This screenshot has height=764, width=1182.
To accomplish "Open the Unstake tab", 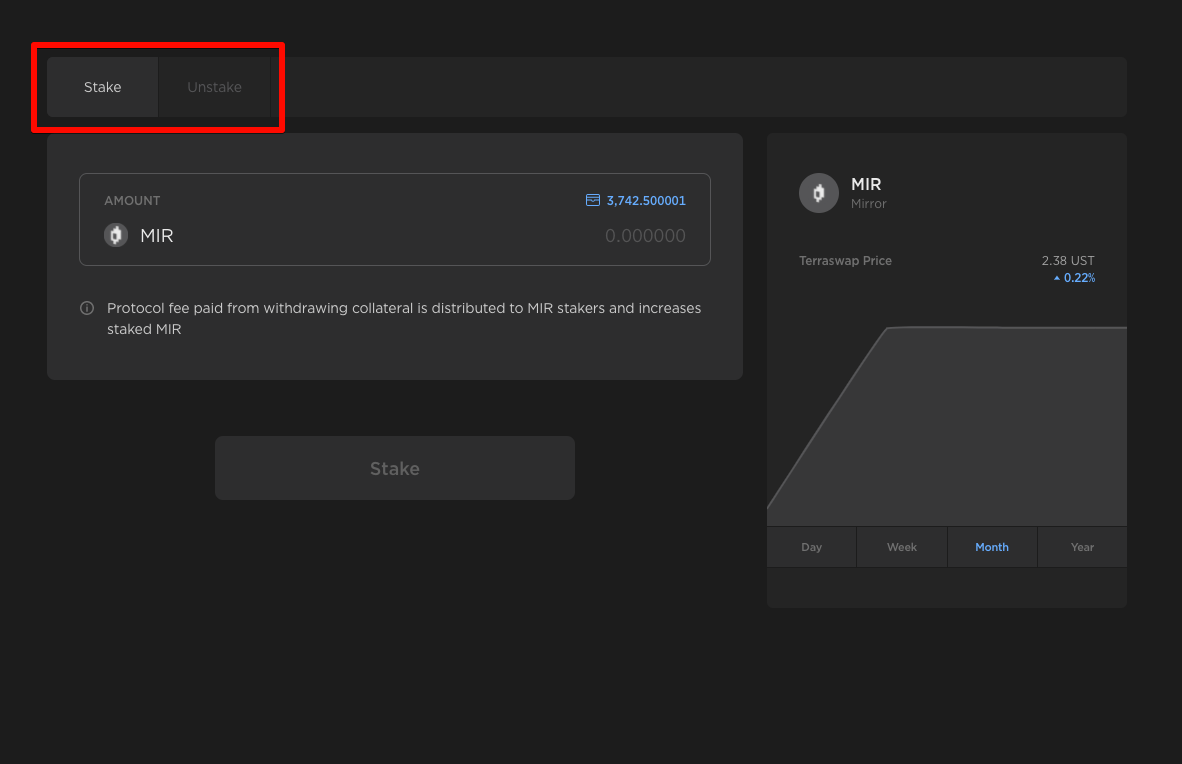I will click(x=214, y=87).
